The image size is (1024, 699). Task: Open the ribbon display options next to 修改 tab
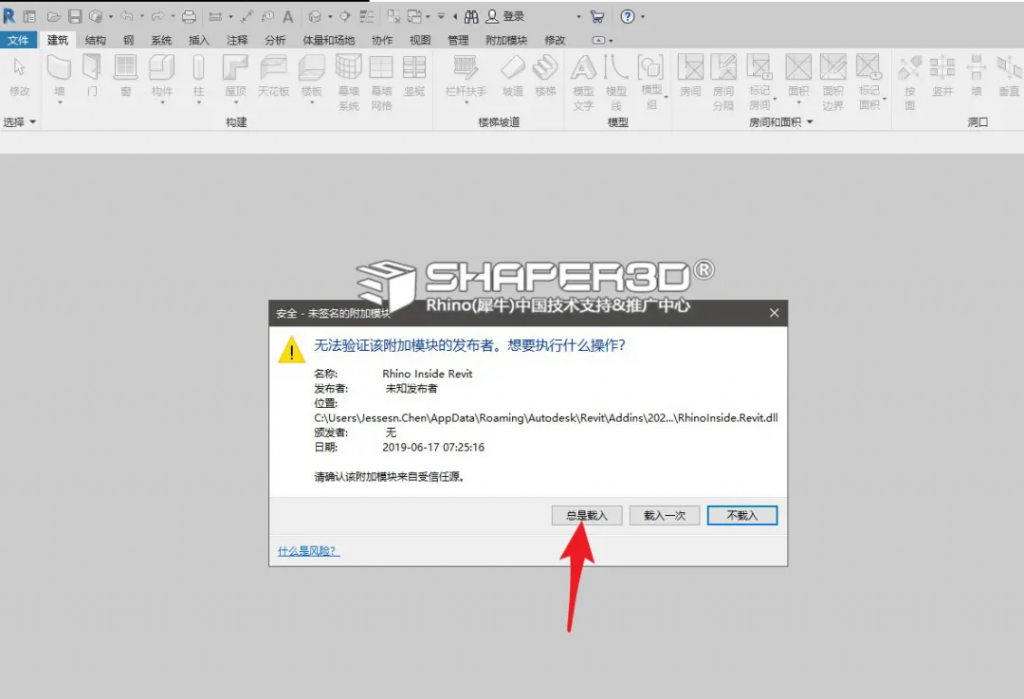[602, 41]
